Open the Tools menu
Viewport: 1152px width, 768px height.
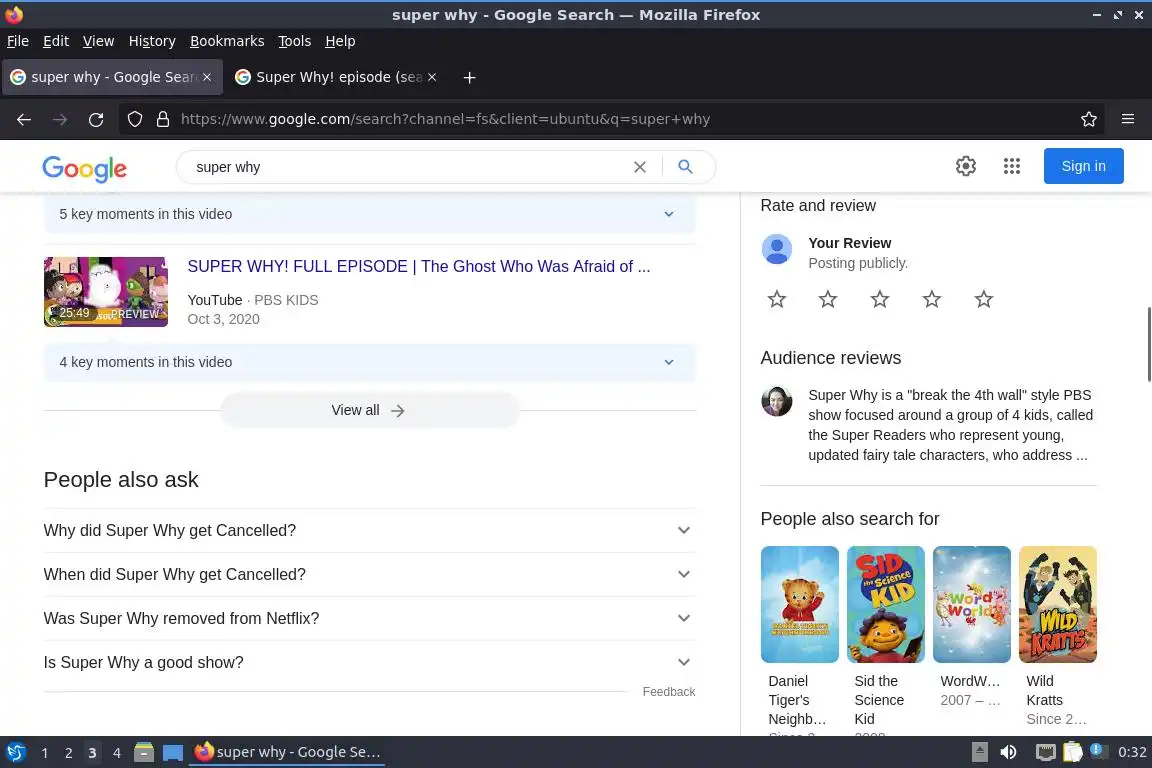point(295,41)
